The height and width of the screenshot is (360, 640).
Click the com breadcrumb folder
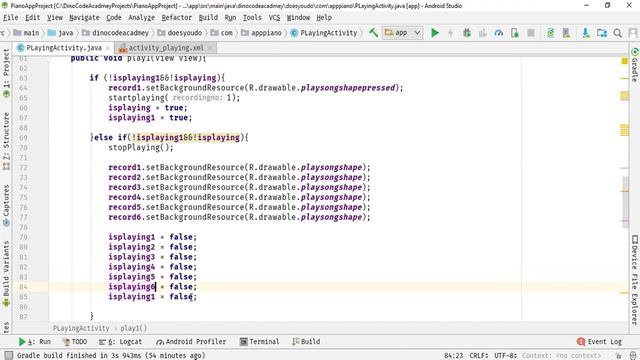[222, 33]
